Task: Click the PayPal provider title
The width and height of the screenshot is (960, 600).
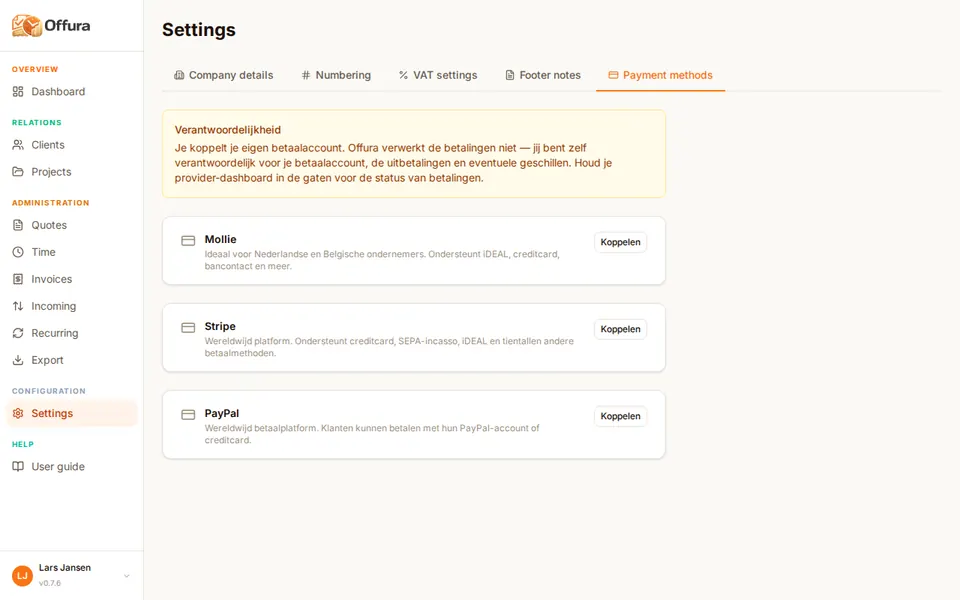Action: pos(222,413)
